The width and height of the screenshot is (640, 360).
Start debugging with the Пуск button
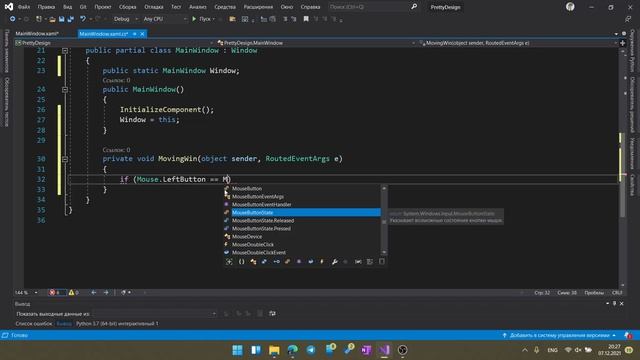203,19
